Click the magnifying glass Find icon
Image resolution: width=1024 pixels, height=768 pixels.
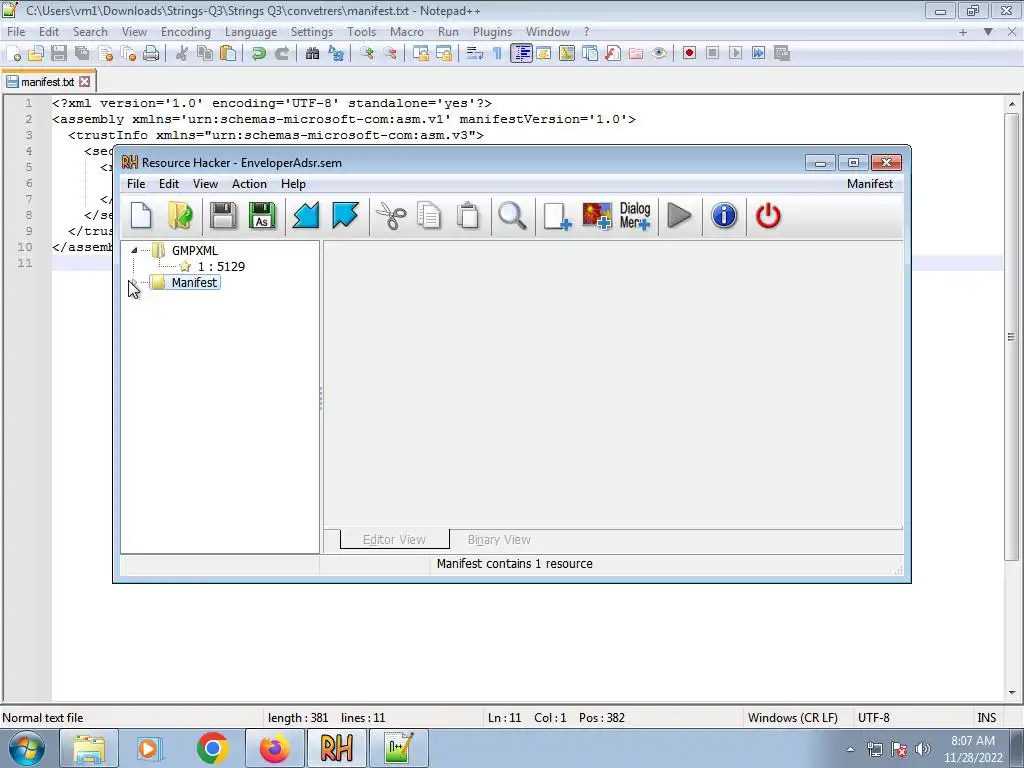click(x=512, y=216)
